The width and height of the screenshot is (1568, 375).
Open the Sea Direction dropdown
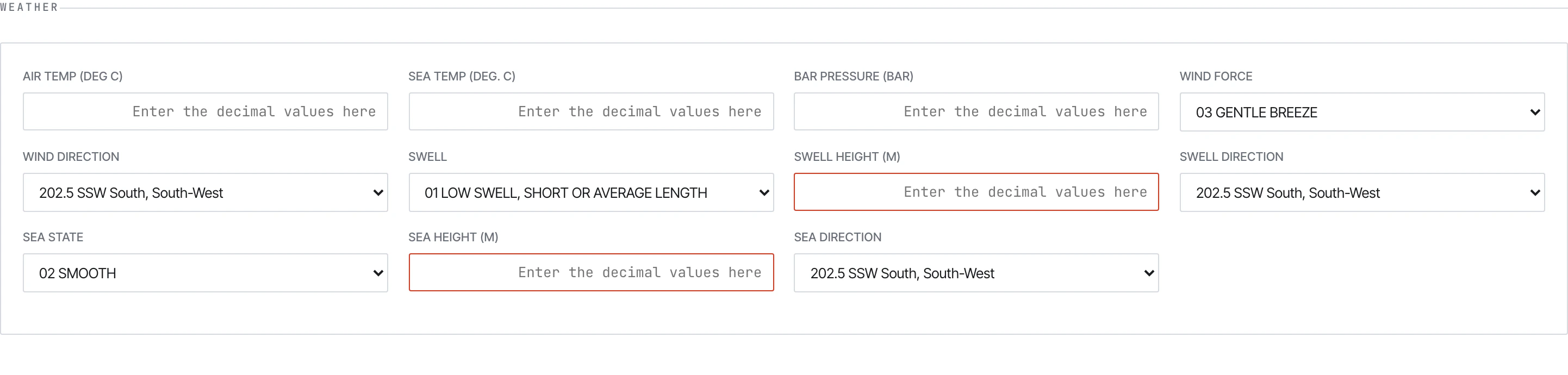976,273
